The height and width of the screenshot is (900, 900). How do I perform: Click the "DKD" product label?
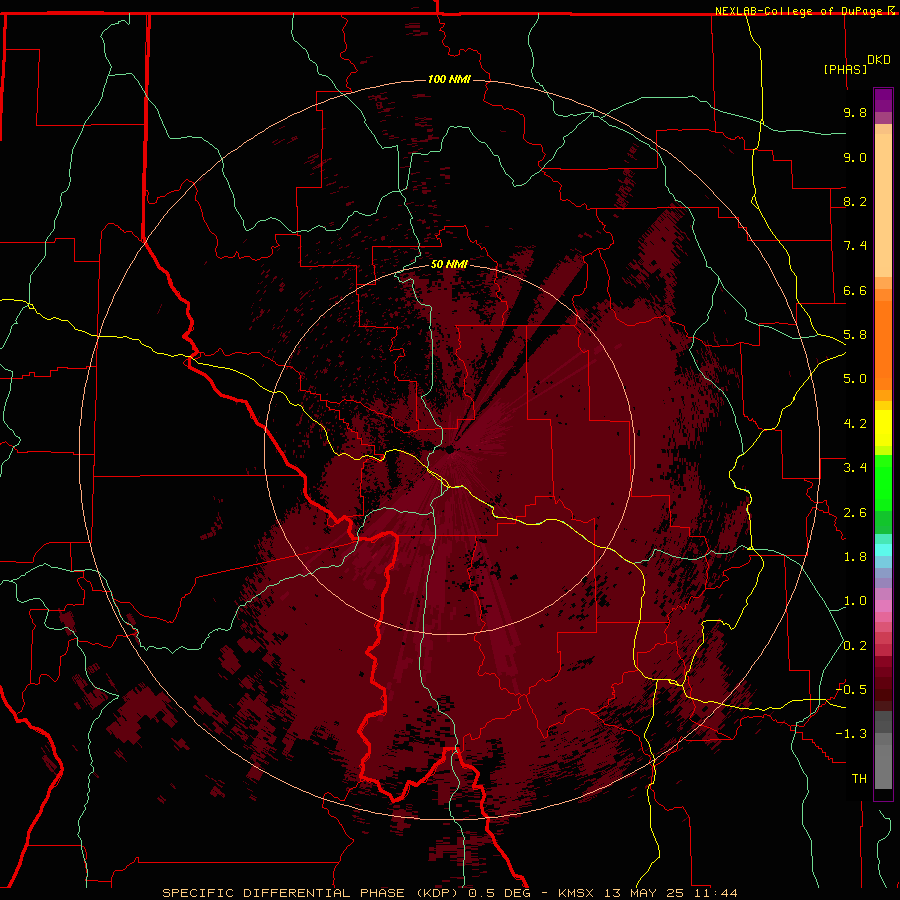tap(879, 60)
